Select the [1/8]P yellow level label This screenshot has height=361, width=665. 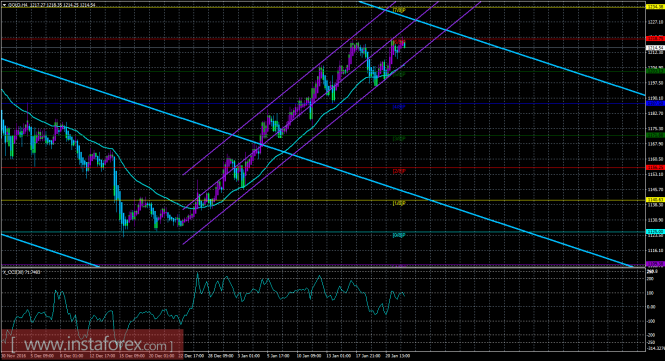coord(399,203)
